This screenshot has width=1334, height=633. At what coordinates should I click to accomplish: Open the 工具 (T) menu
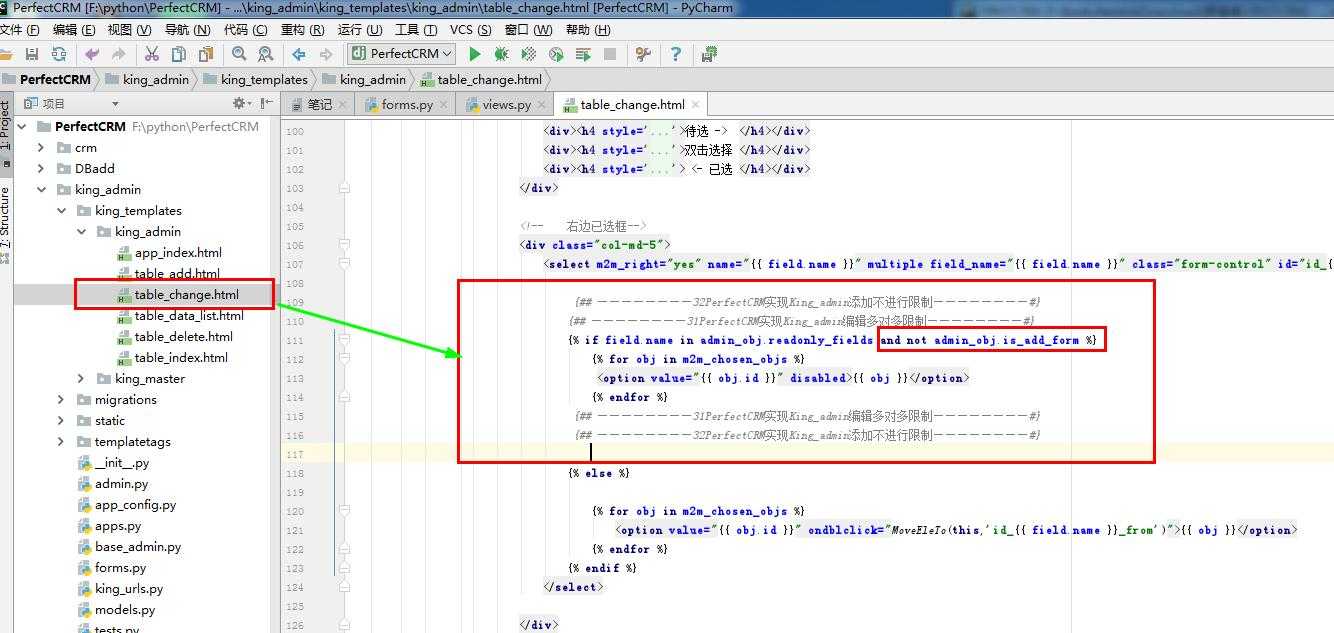(x=417, y=30)
